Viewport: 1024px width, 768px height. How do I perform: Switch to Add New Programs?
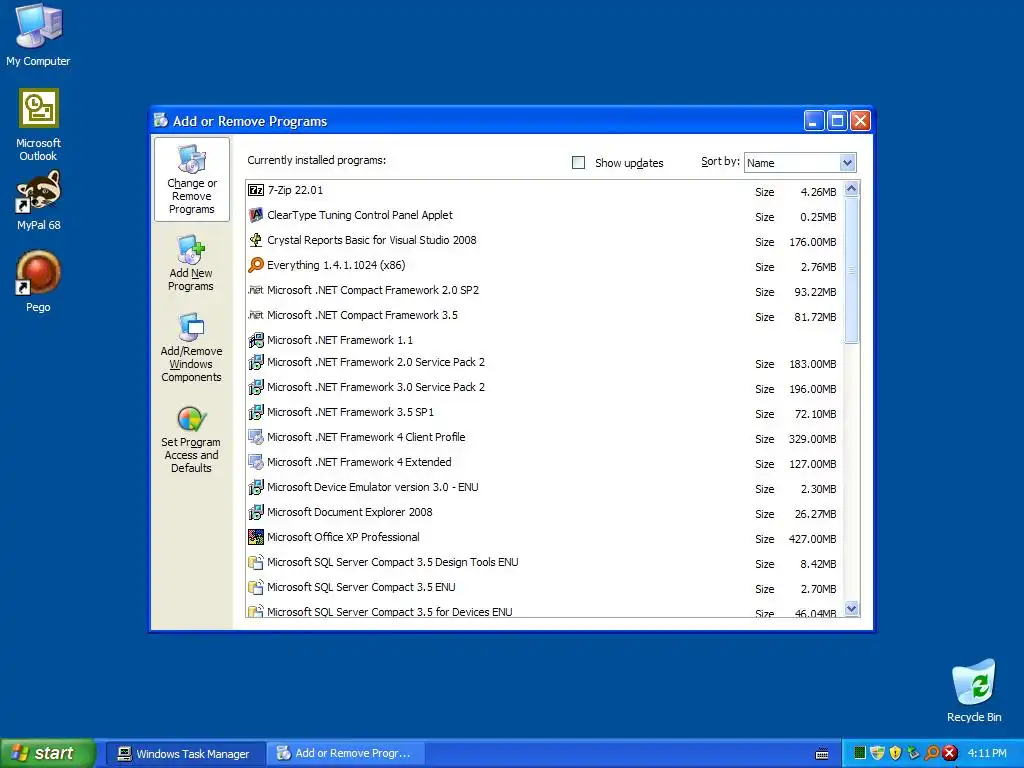pos(191,263)
